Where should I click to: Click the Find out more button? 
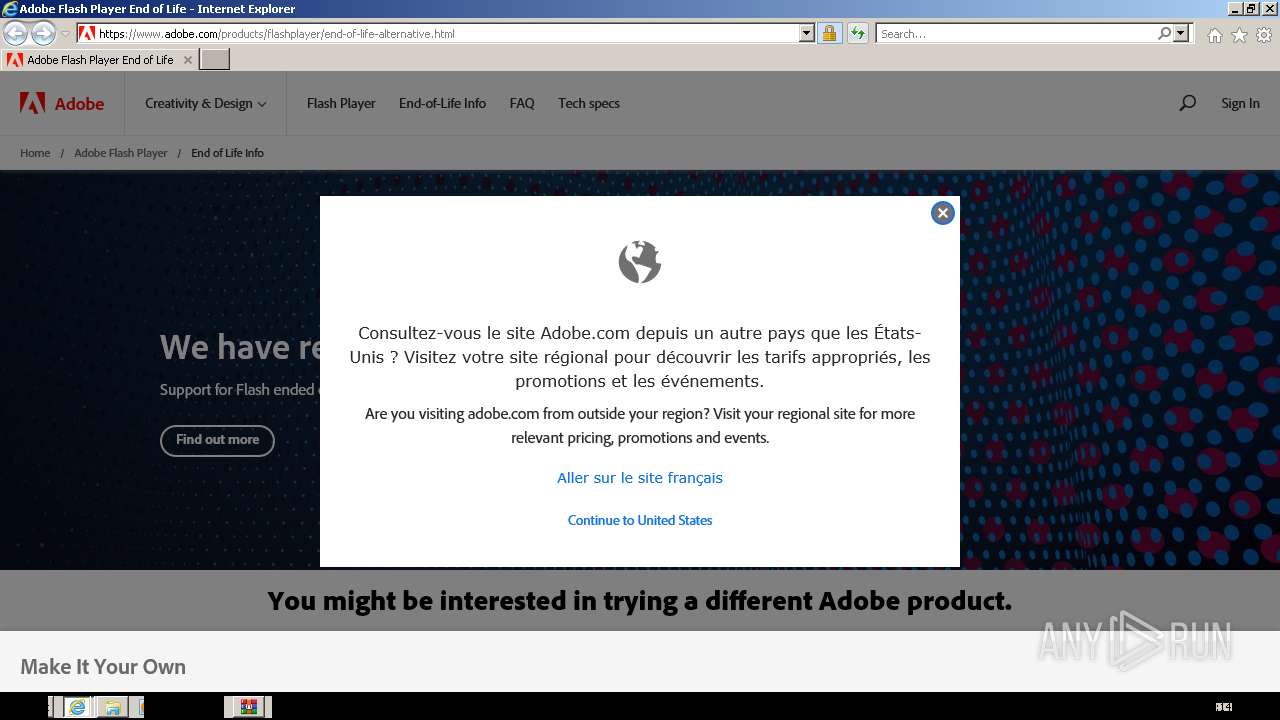click(x=217, y=440)
